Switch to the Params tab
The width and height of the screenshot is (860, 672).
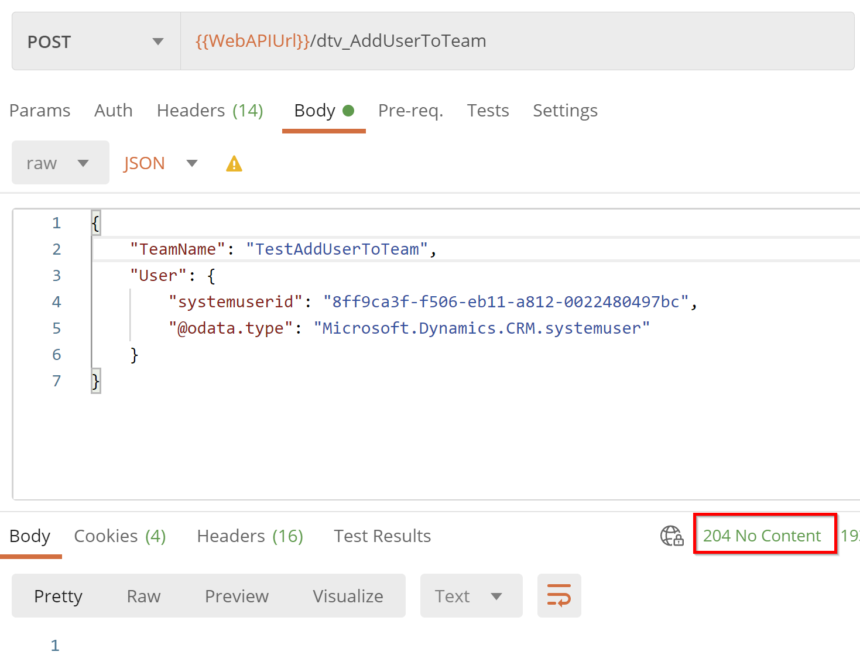point(40,111)
